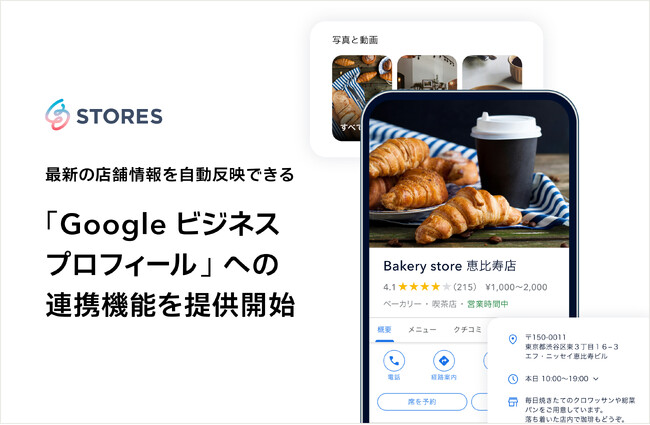Click the cut-off button beside 席を予約

[480, 401]
